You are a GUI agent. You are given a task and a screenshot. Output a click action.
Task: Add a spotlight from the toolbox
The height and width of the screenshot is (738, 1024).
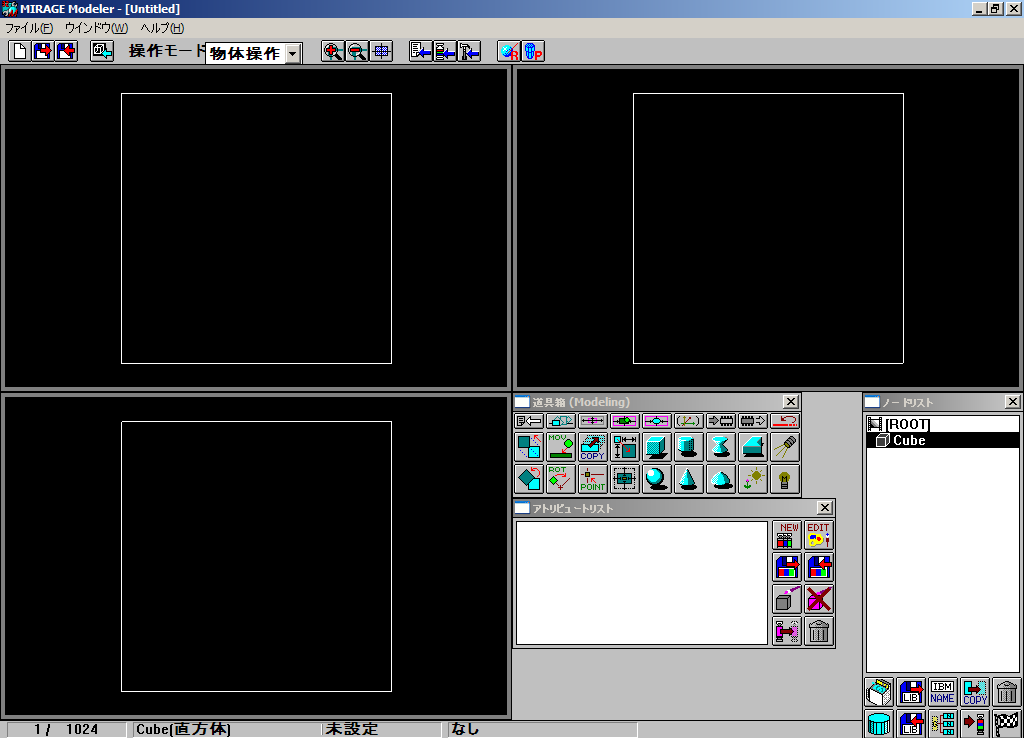click(785, 447)
